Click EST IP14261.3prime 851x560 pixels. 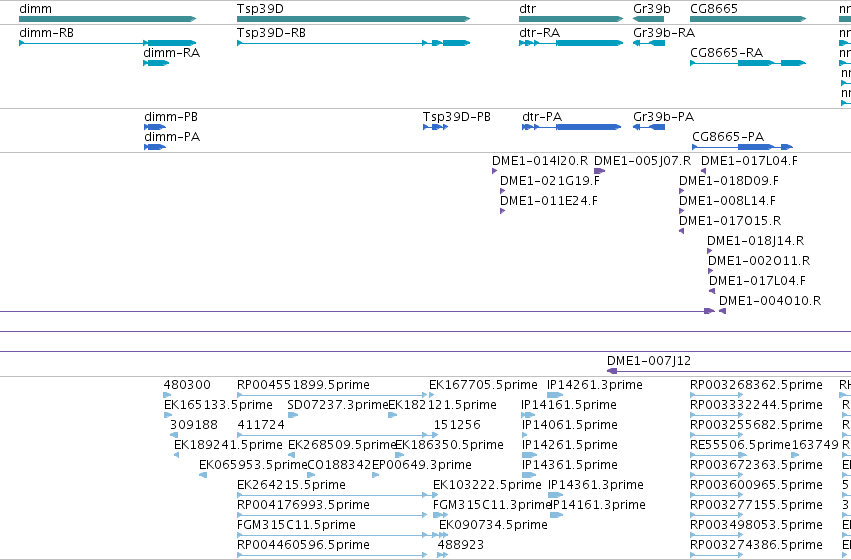click(595, 385)
